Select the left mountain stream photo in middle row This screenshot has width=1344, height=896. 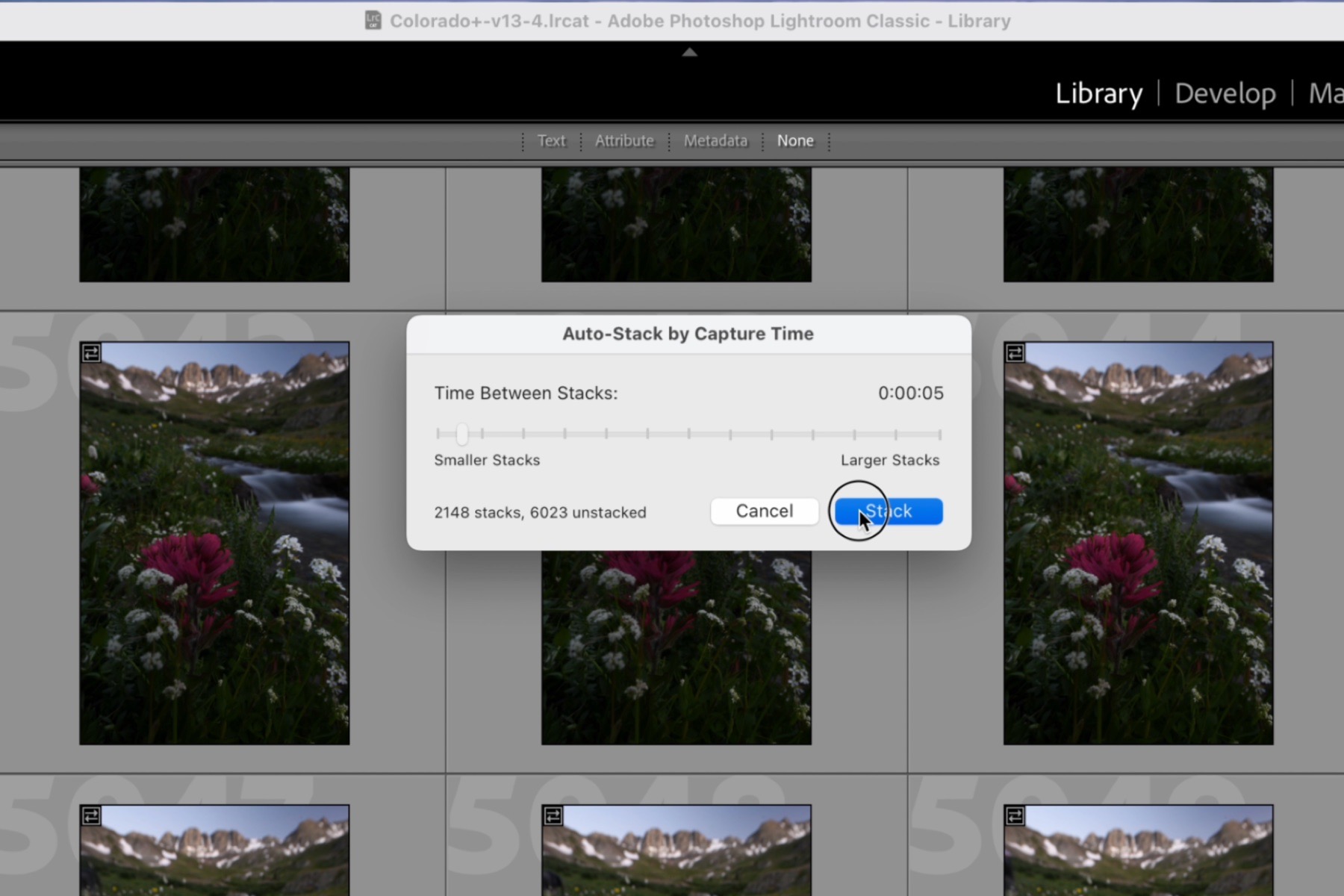[x=214, y=543]
